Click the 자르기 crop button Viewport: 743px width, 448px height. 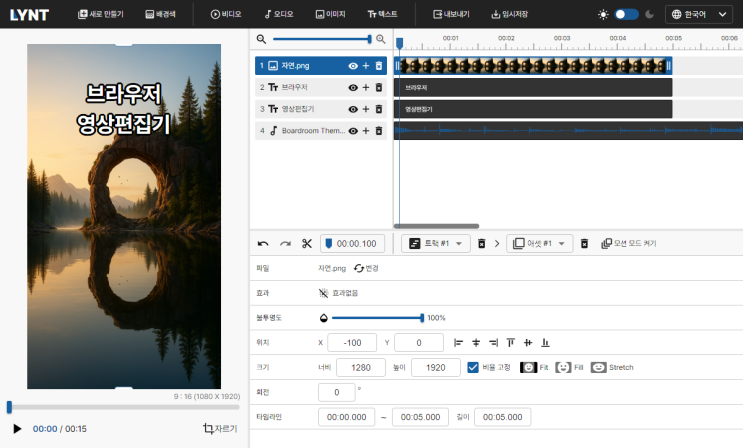tap(220, 429)
